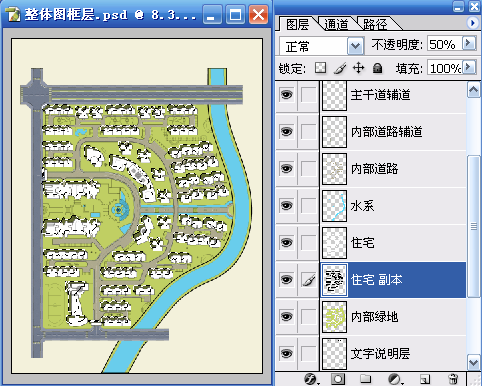482x386 pixels.
Task: Click the lock position move icon
Action: tap(358, 68)
